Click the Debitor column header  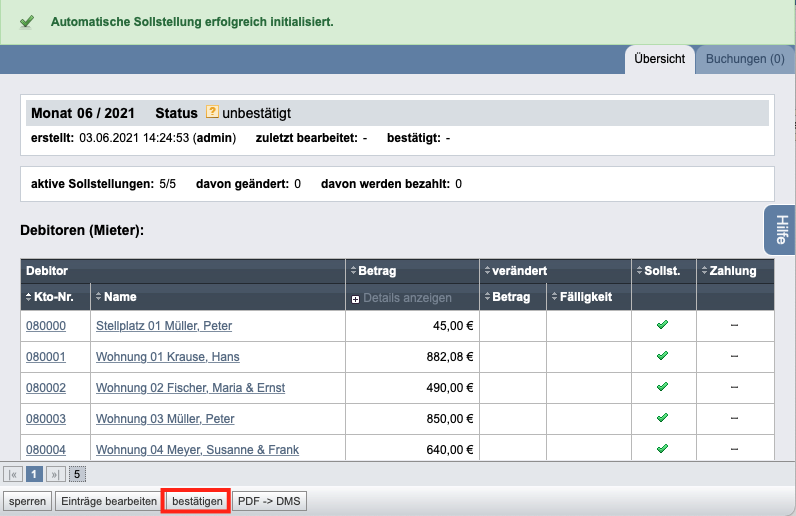(47, 271)
